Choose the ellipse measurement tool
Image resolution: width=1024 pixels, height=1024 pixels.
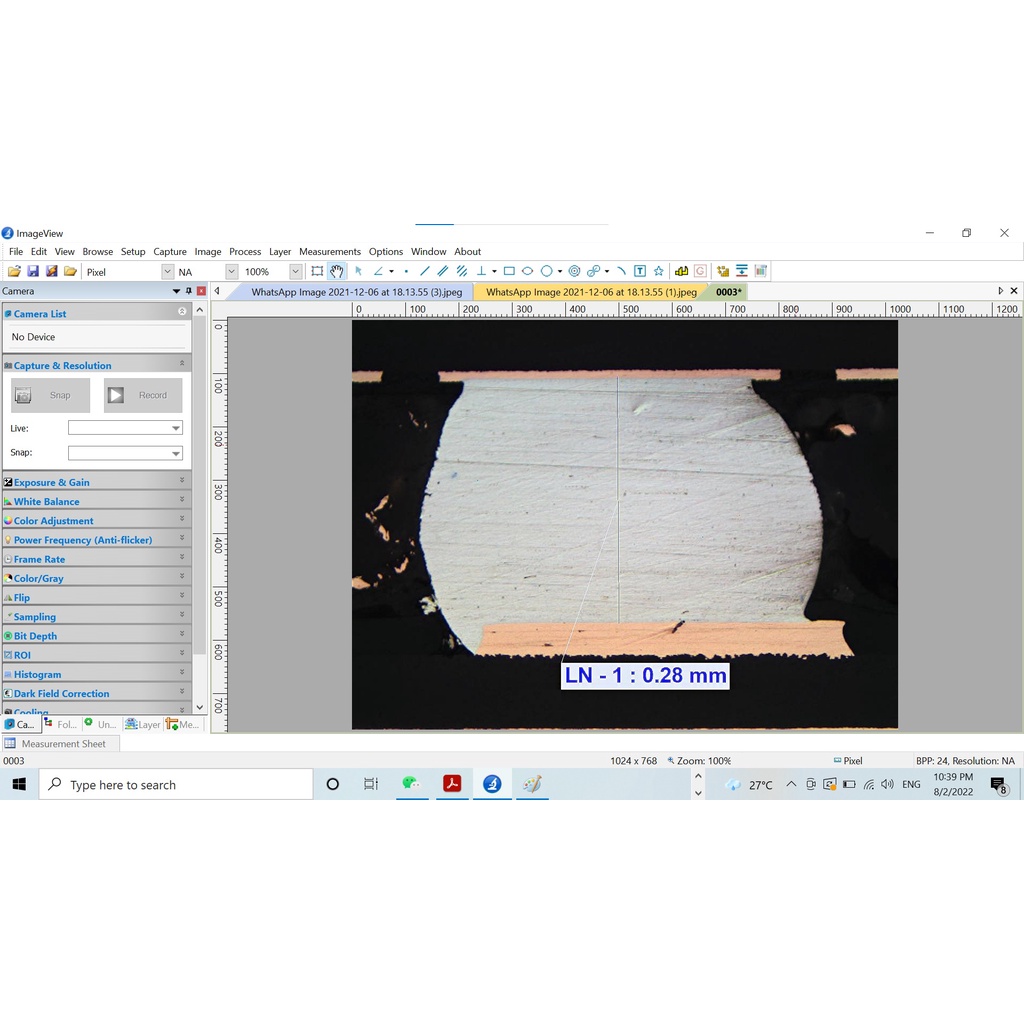click(527, 271)
